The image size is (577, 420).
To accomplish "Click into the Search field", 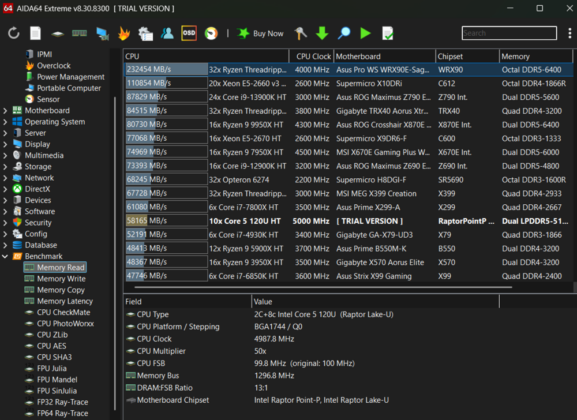I will (509, 33).
